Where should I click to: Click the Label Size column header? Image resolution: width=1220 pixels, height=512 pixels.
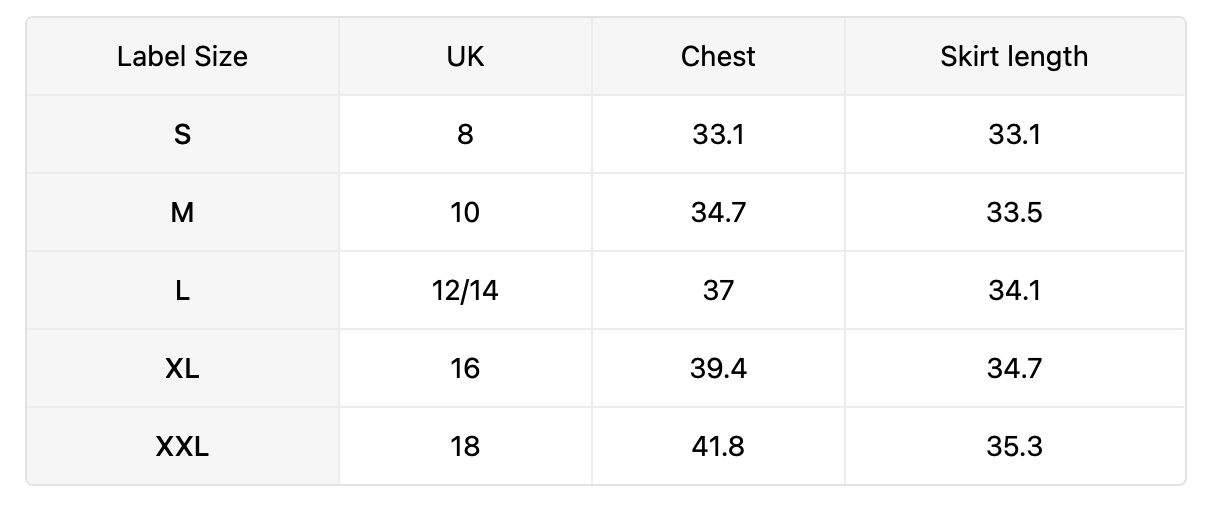click(x=182, y=56)
